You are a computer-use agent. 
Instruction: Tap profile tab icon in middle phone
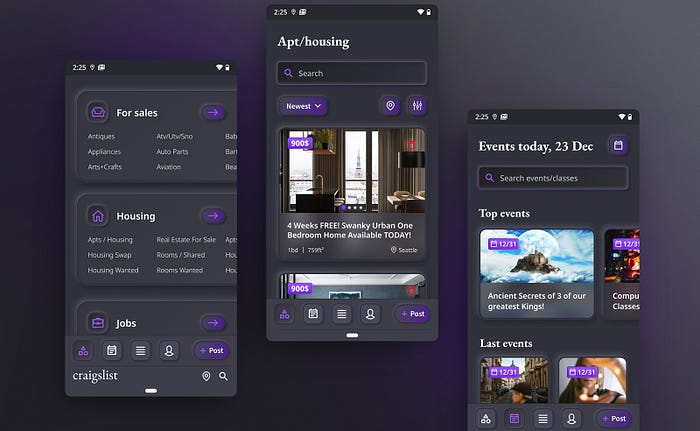pos(370,314)
